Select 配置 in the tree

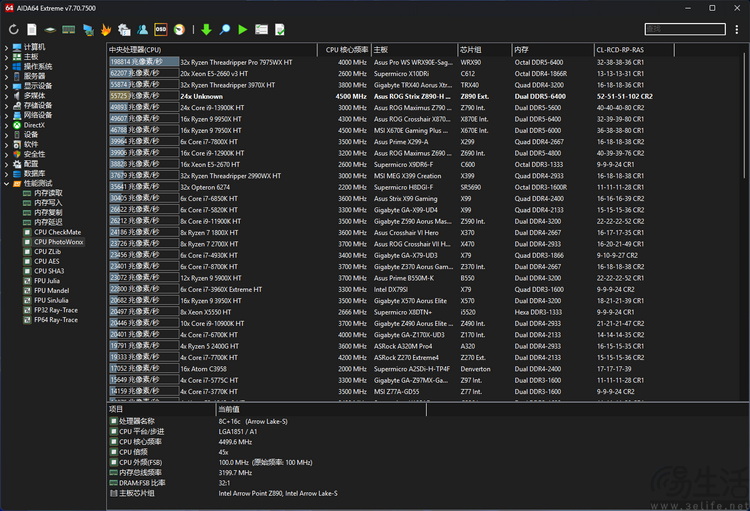point(31,164)
